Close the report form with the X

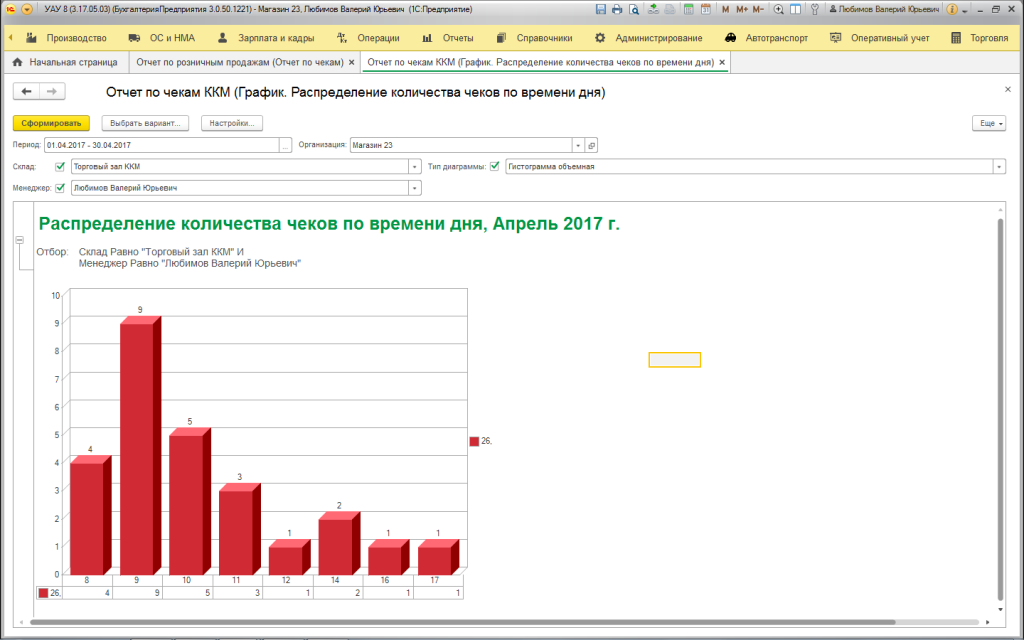point(1008,89)
